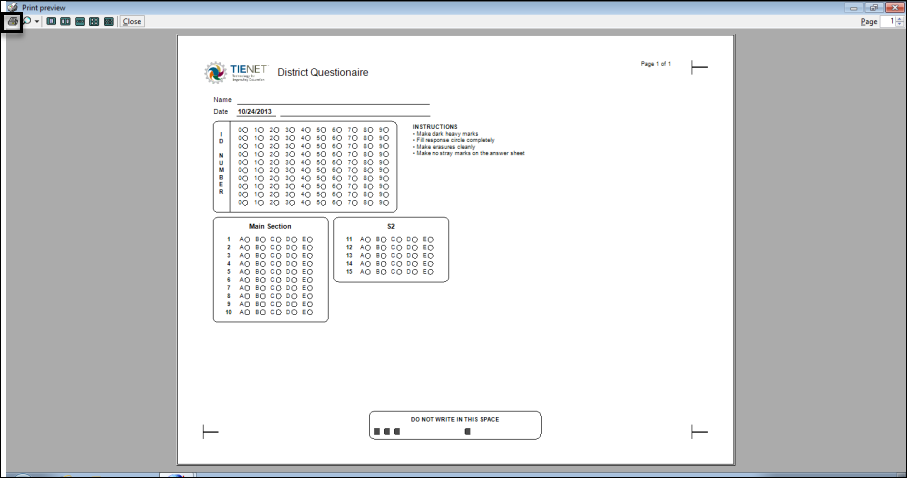Show the Four Pages layout

tap(94, 21)
